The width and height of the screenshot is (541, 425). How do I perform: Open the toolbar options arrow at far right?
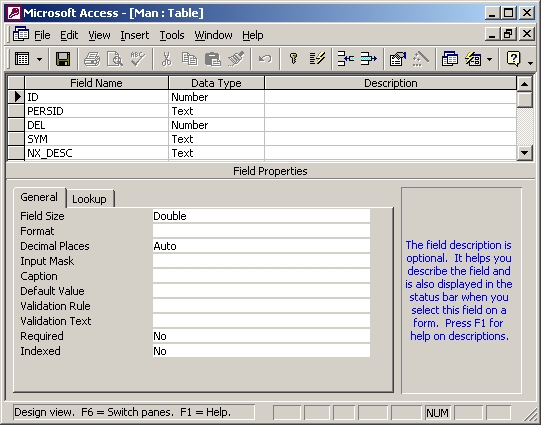click(530, 62)
